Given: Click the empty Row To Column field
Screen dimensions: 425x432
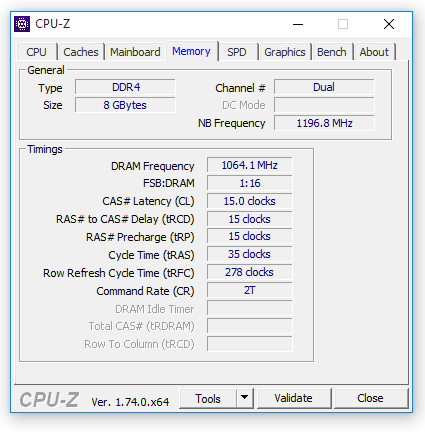Looking at the screenshot, I should 249,344.
